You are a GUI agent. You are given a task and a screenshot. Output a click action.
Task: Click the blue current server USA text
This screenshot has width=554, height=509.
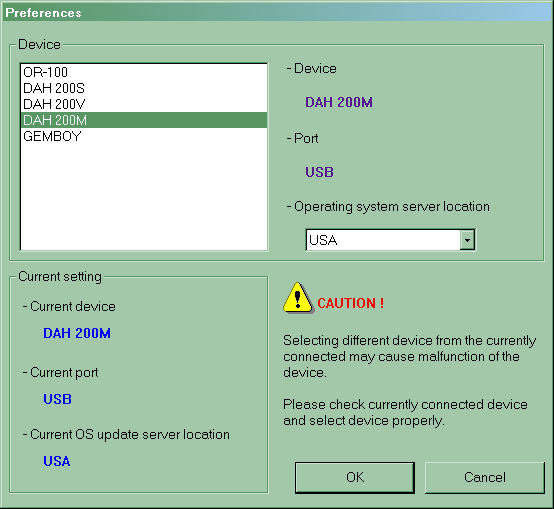click(57, 461)
